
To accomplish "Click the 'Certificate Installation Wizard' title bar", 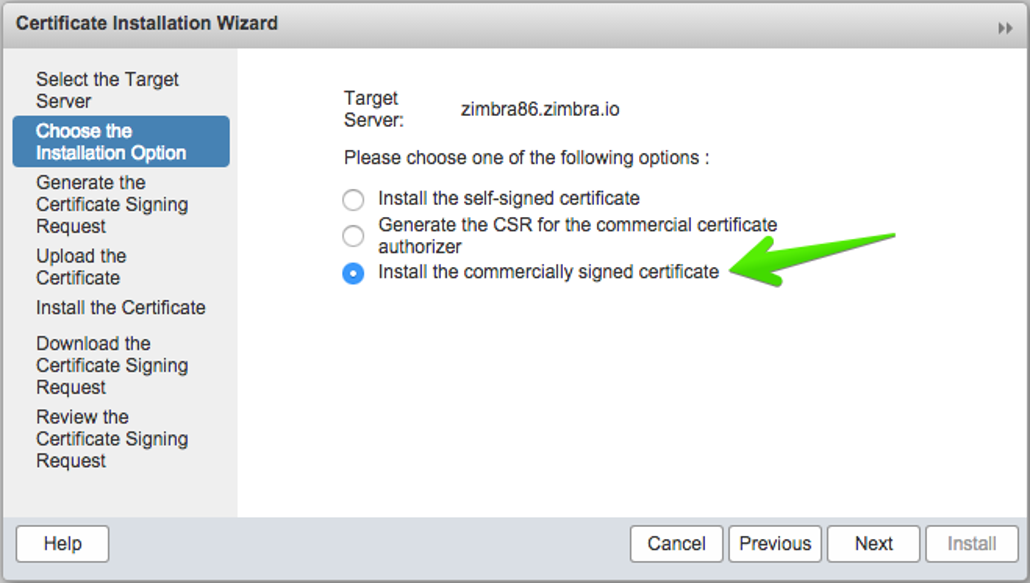I will 147,23.
